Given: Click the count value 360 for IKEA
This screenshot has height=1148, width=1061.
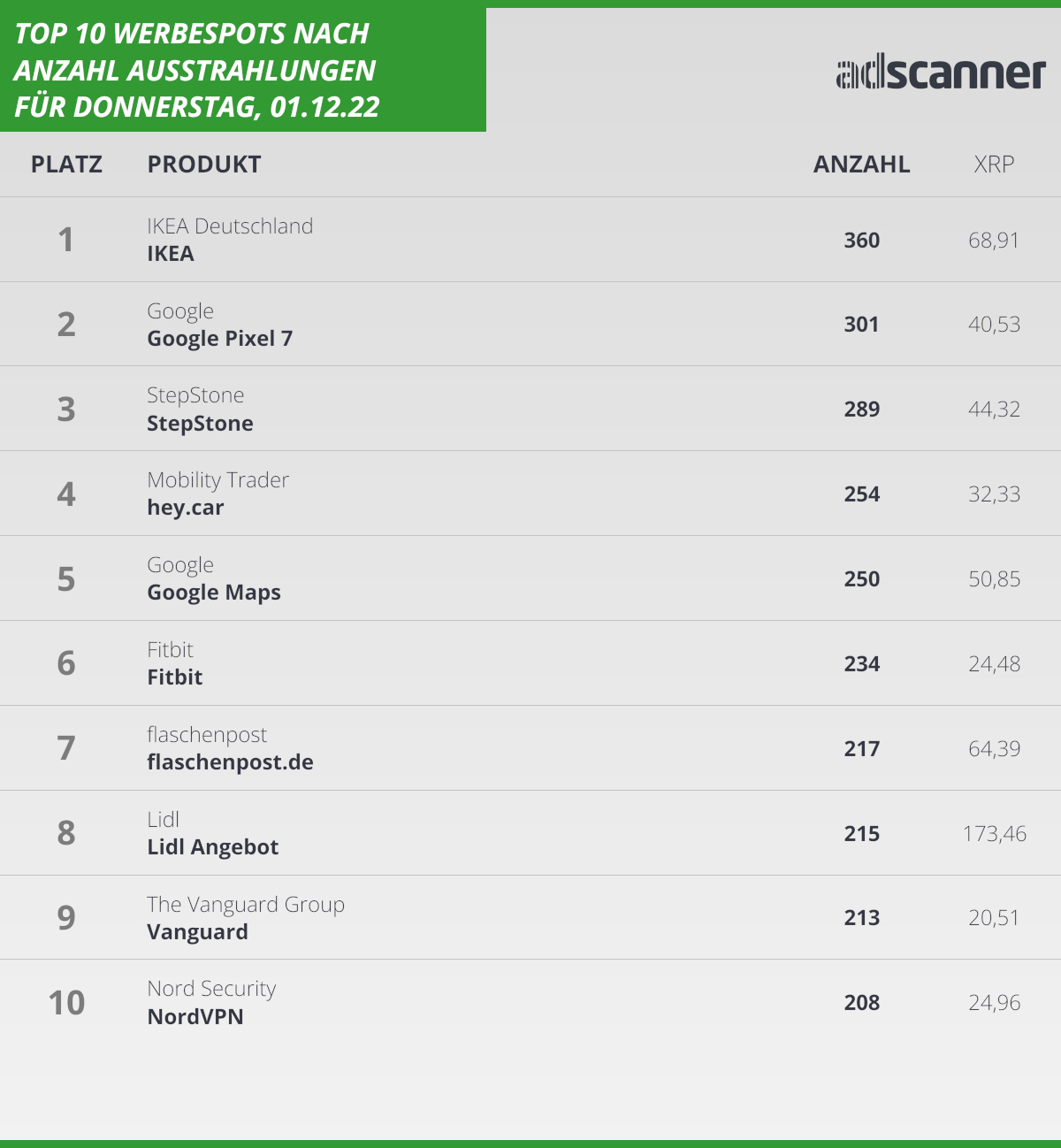Looking at the screenshot, I should [862, 241].
